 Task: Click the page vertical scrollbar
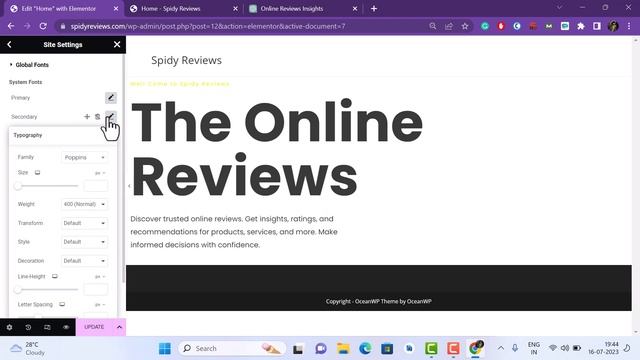pyautogui.click(x=636, y=186)
